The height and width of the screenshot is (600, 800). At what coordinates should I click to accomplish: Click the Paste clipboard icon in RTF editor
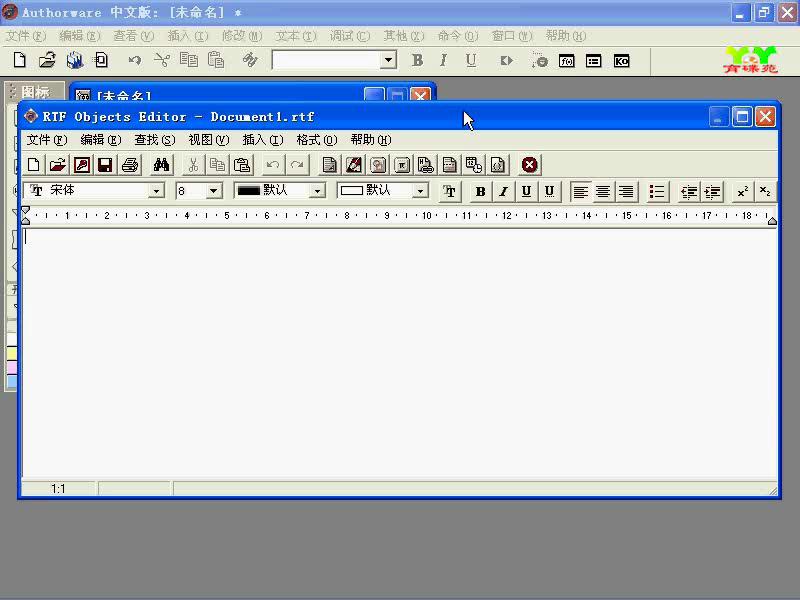(x=241, y=165)
